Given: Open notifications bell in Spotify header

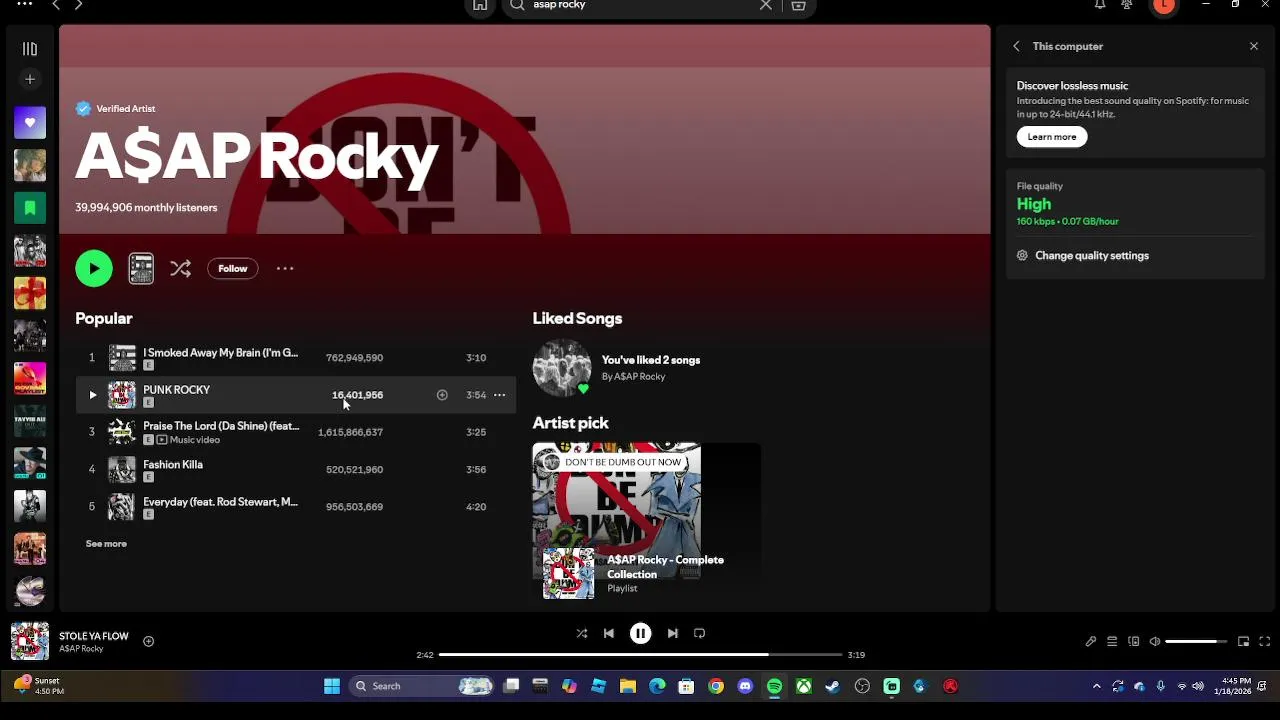Looking at the screenshot, I should [1100, 5].
